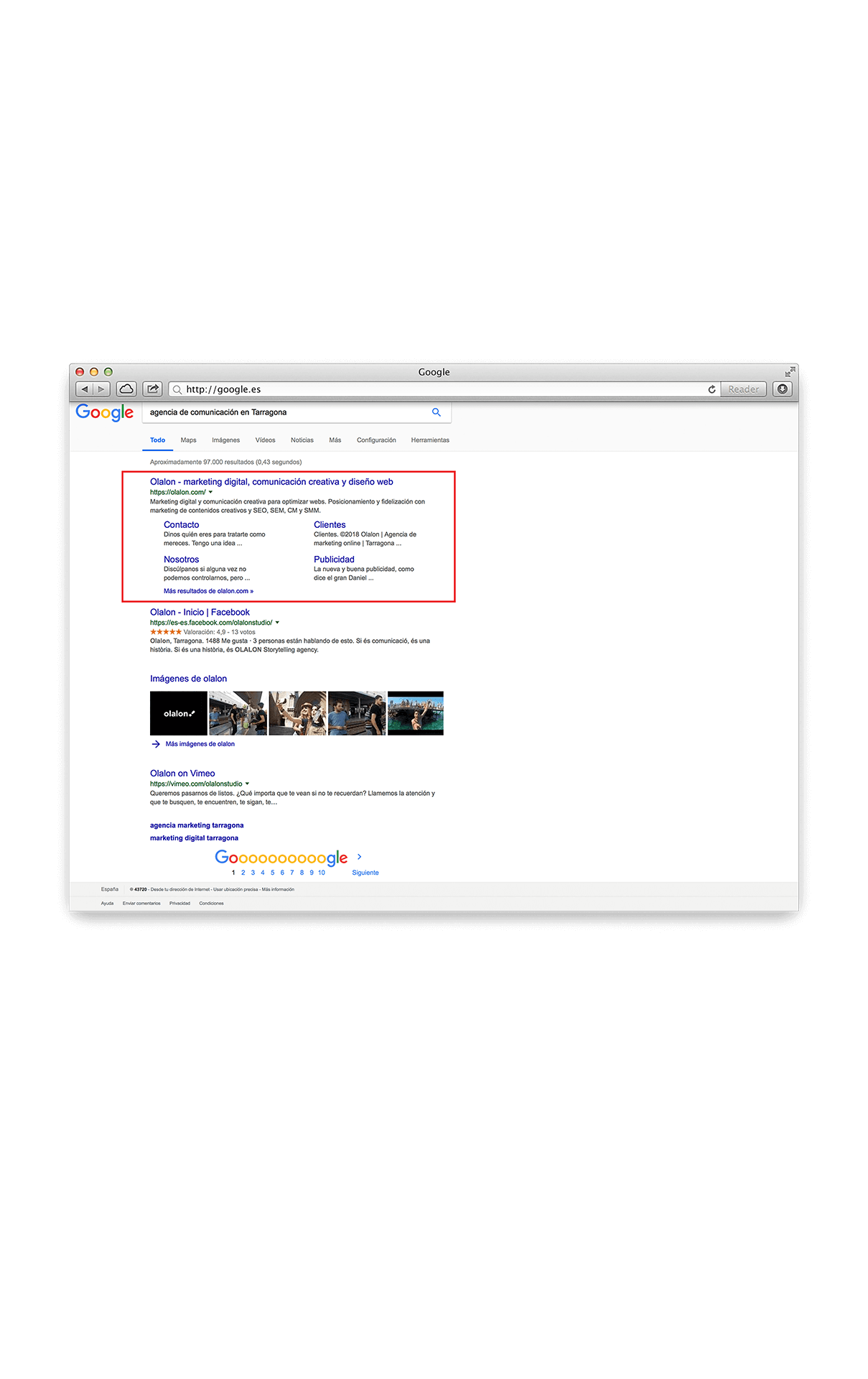Open the fifth olalon harbor thumbnail
868x1379 pixels.
(416, 713)
